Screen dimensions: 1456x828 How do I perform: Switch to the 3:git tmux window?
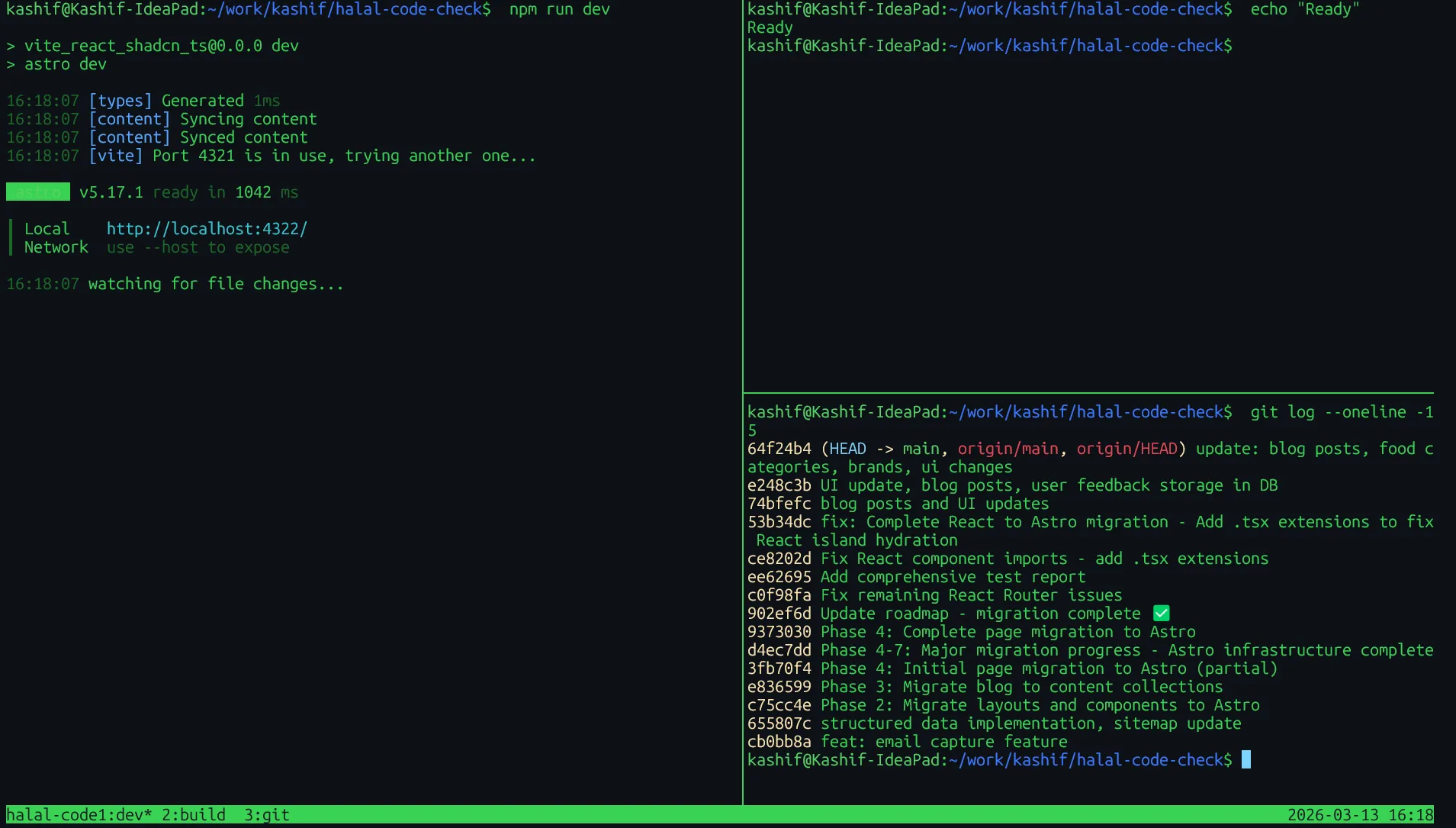265,814
